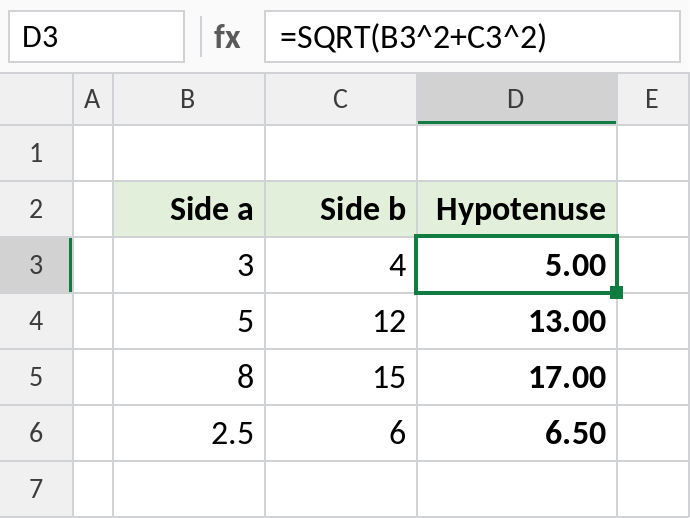Select cell D3 showing 5.00
This screenshot has height=518, width=690.
point(517,265)
